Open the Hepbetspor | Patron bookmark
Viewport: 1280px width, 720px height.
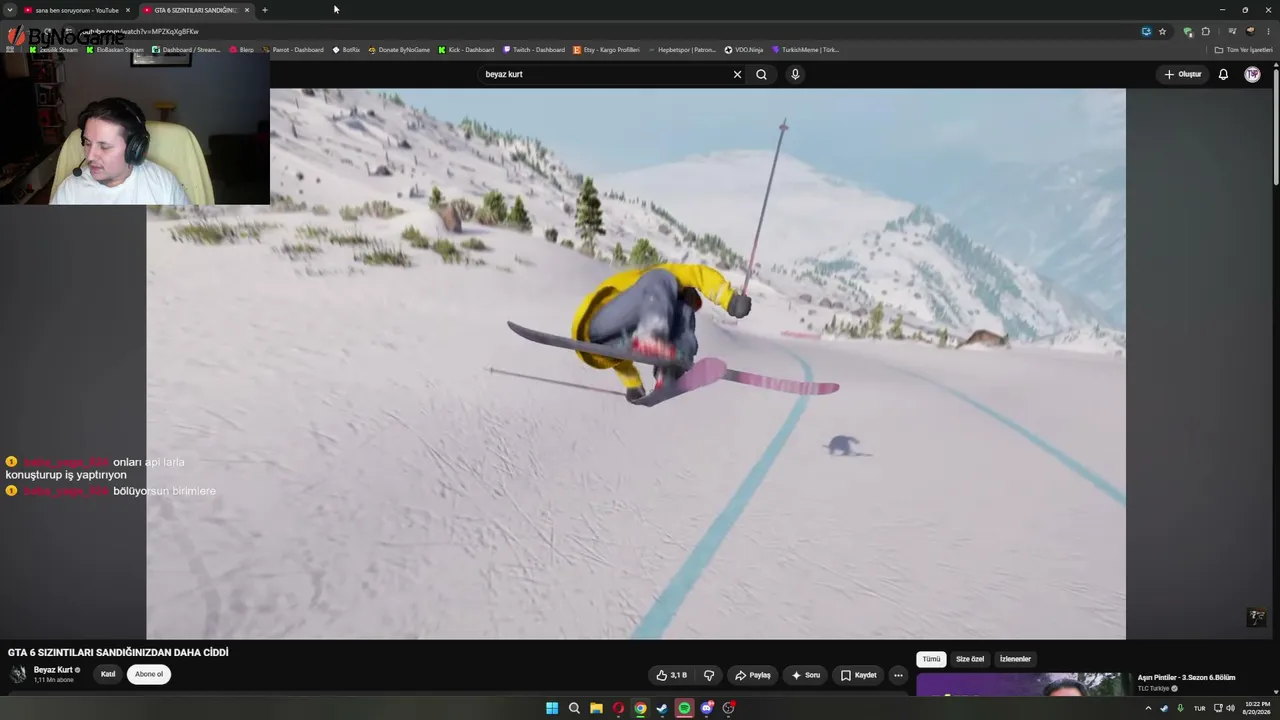point(682,49)
